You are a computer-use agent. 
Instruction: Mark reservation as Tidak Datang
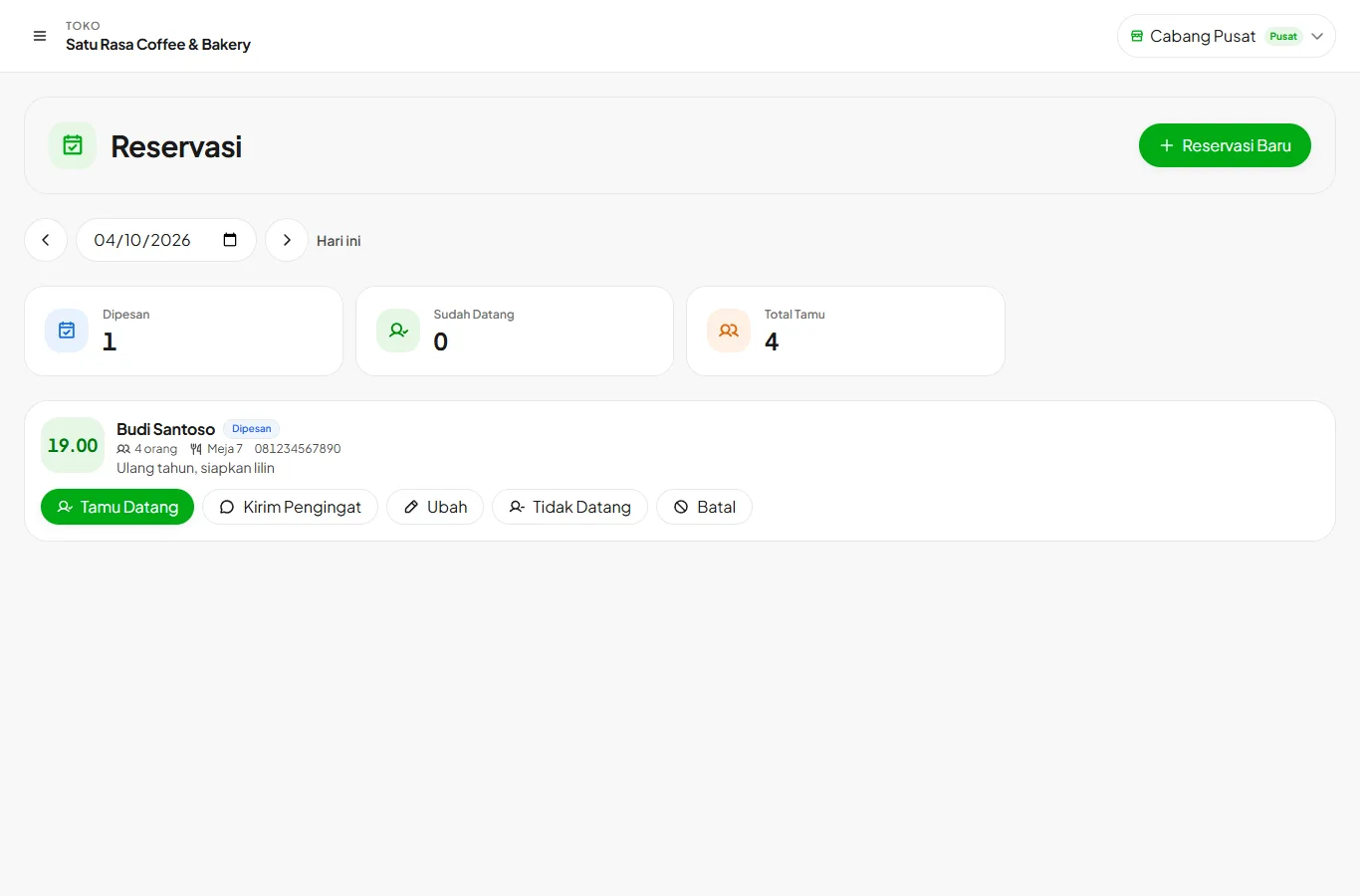coord(569,507)
